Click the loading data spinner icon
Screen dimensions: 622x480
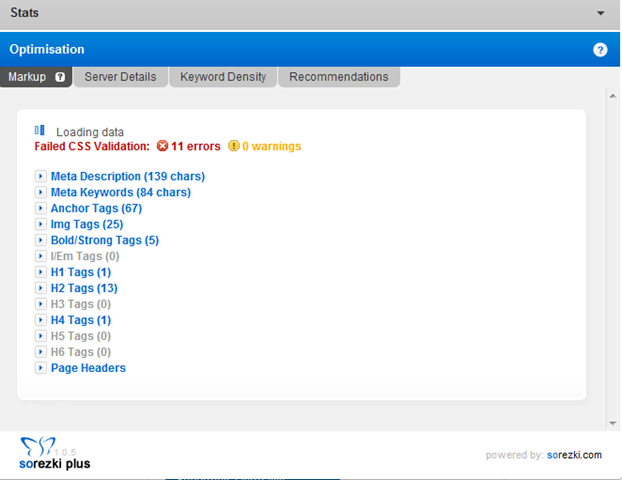pos(40,130)
